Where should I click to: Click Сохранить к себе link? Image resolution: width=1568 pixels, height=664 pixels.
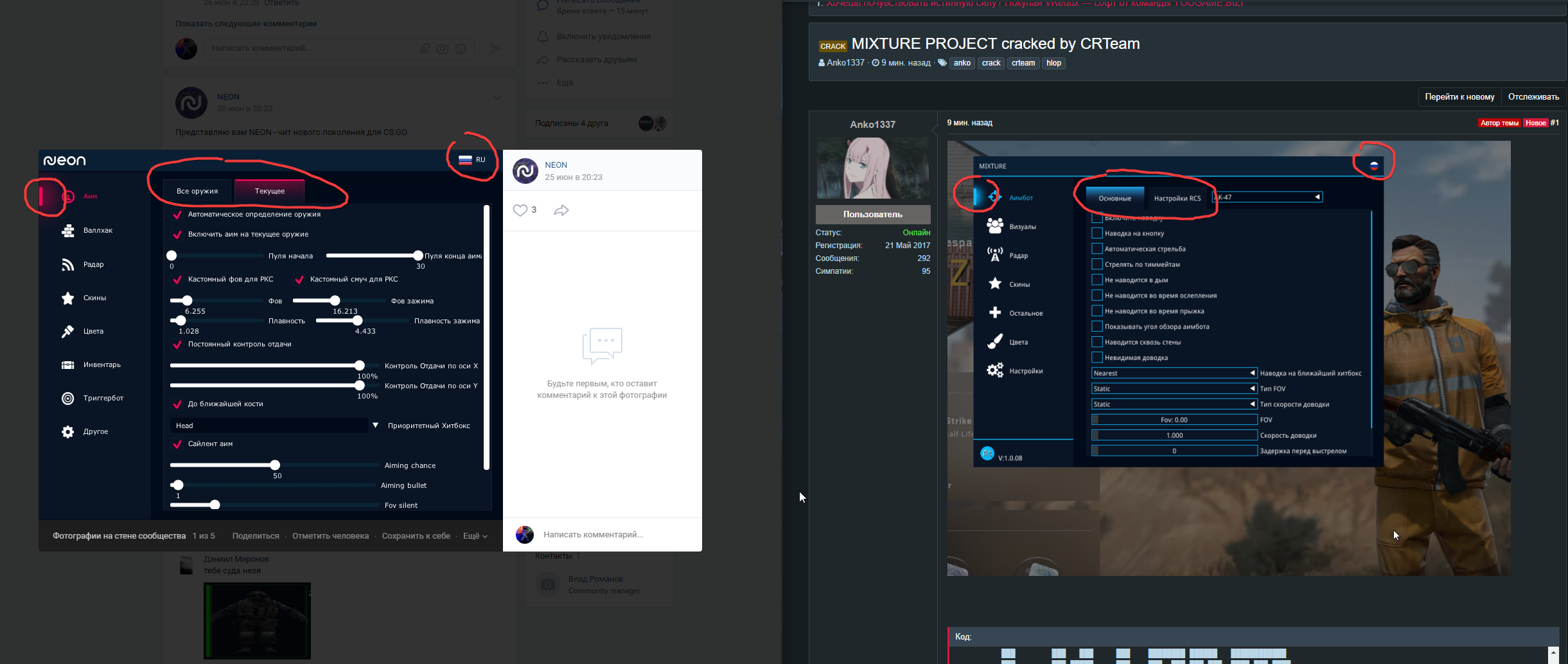point(416,536)
